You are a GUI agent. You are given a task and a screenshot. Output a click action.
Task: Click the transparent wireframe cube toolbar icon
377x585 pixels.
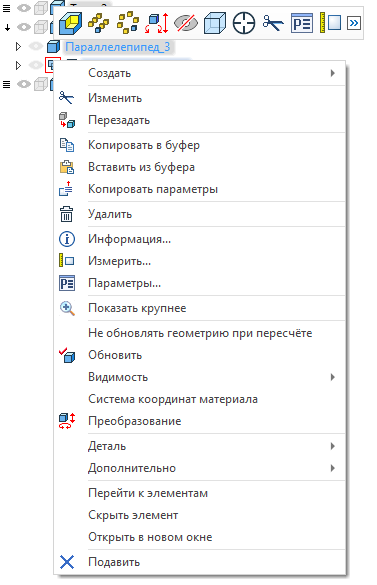coord(215,23)
